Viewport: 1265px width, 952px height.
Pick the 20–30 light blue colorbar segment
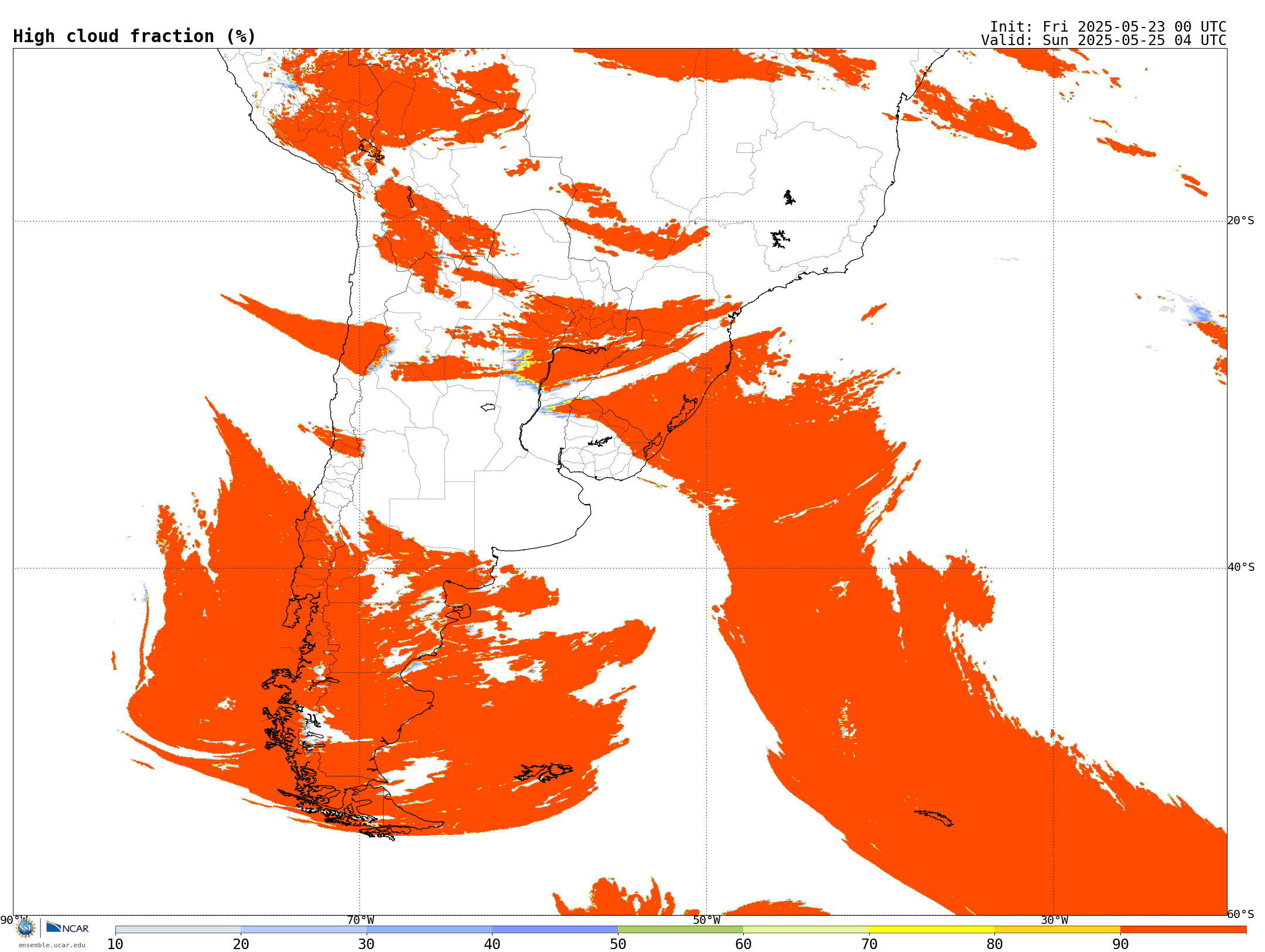click(303, 930)
